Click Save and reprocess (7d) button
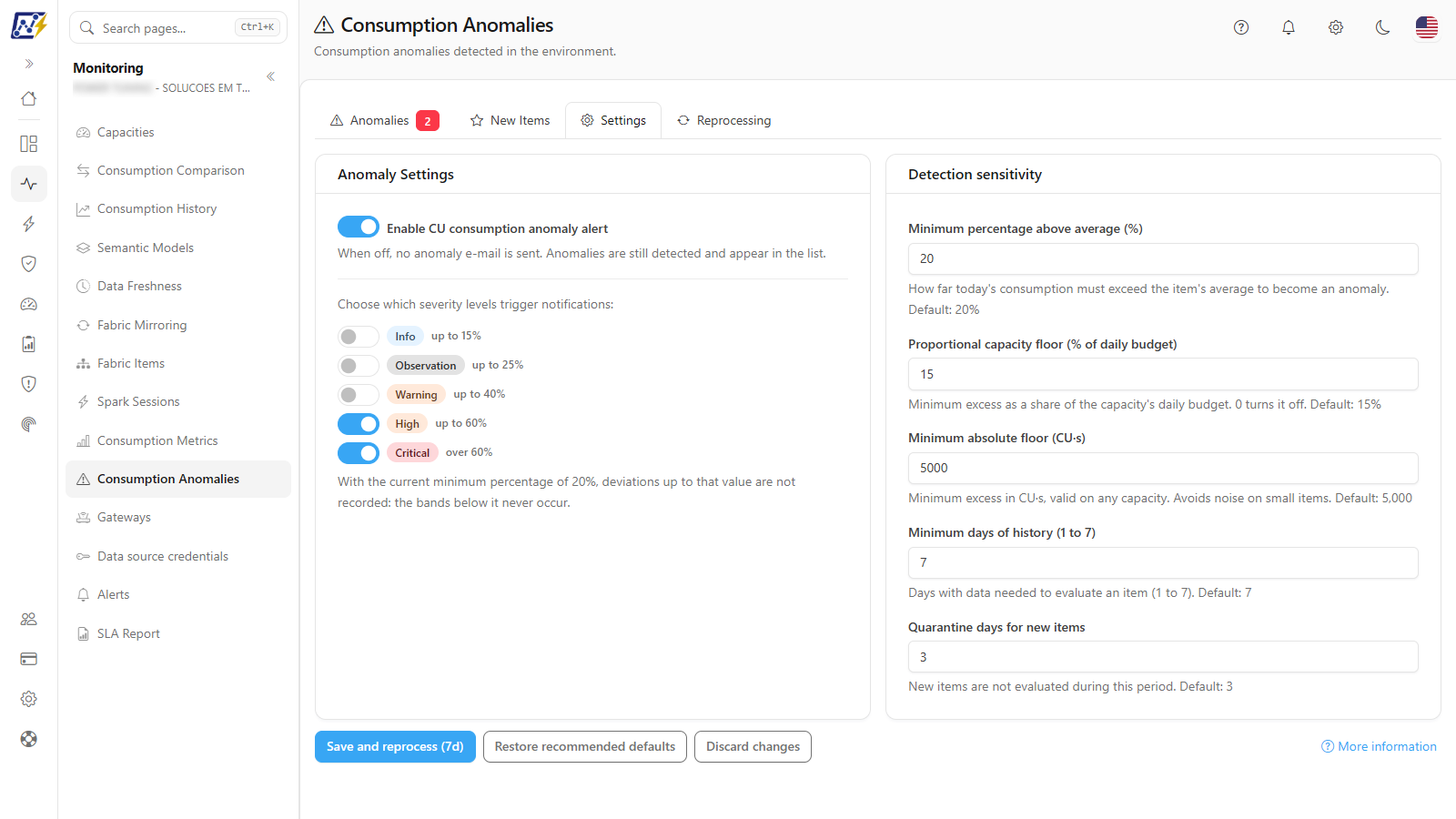Viewport: 1456px width, 819px height. pyautogui.click(x=395, y=746)
